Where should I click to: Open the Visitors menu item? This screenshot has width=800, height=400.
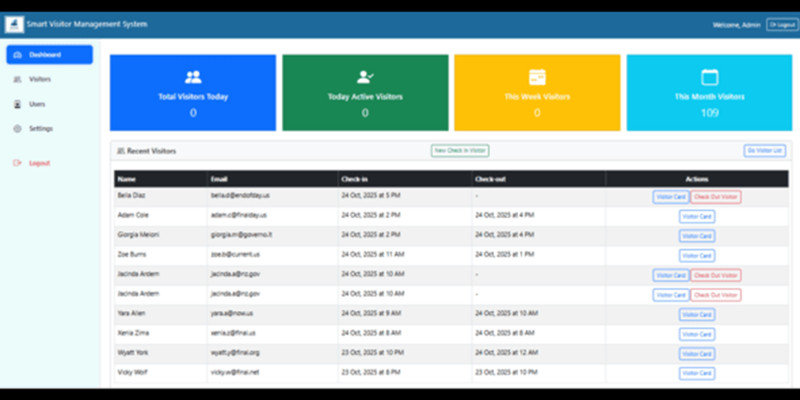[40, 79]
